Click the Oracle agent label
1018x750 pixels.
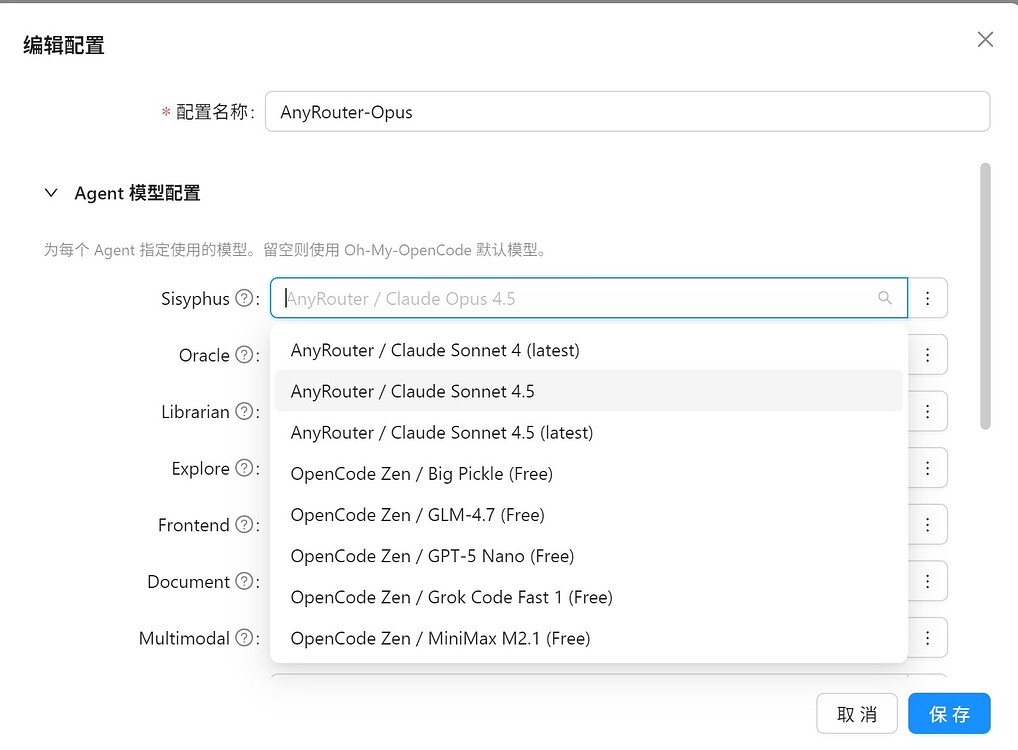click(x=204, y=355)
